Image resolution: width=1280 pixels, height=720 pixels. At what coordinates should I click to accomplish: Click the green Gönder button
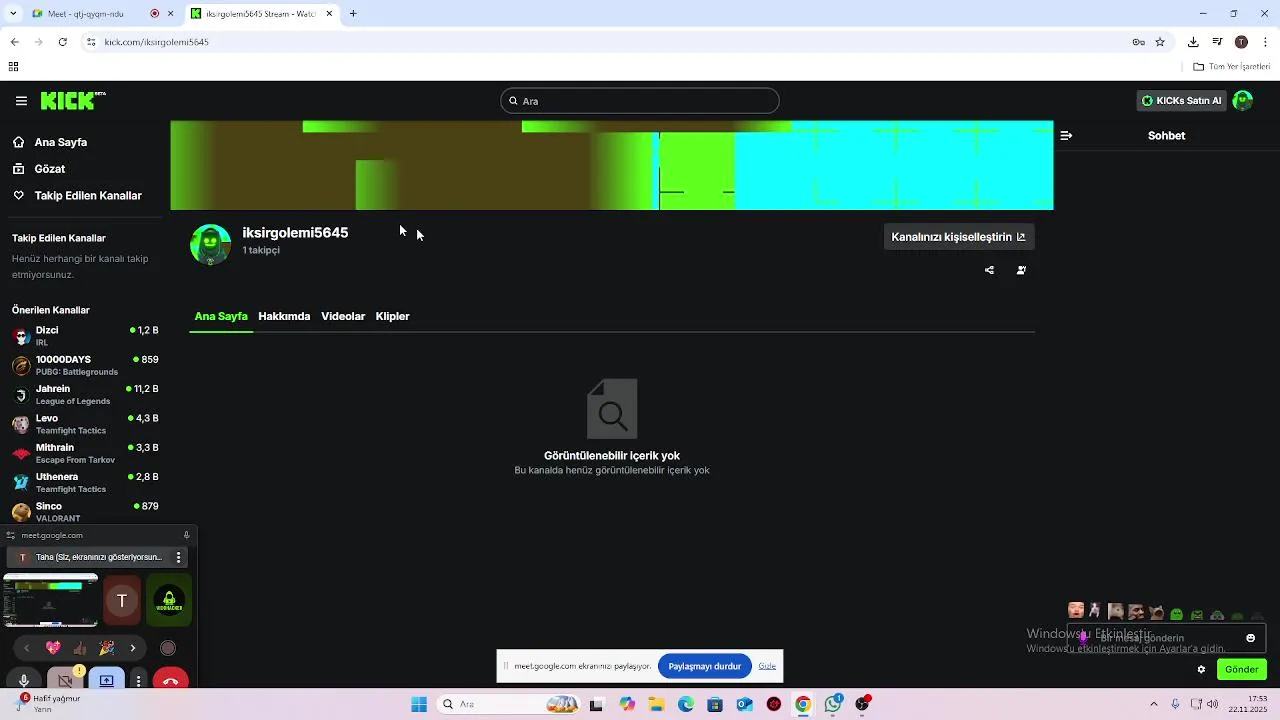click(1242, 669)
